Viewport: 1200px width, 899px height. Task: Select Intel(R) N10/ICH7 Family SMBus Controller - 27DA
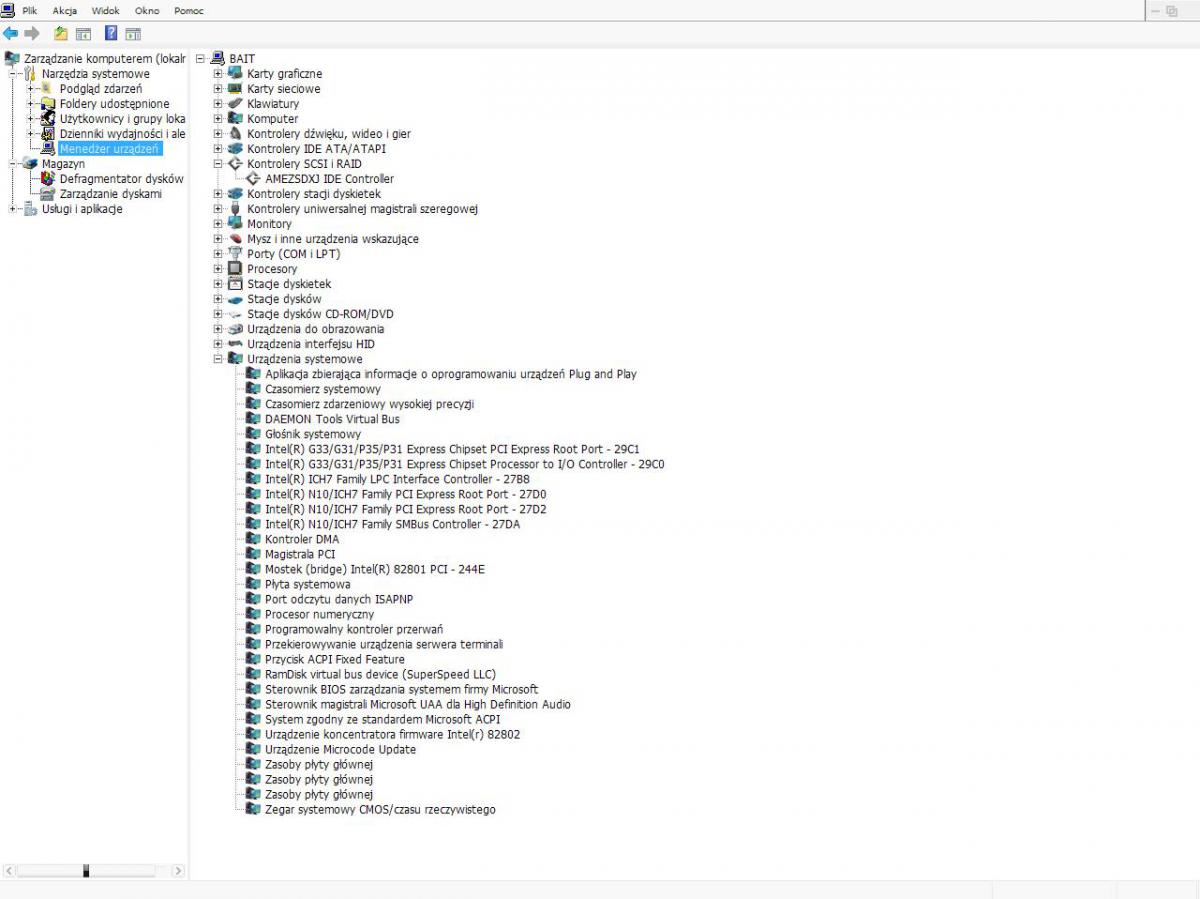(392, 523)
